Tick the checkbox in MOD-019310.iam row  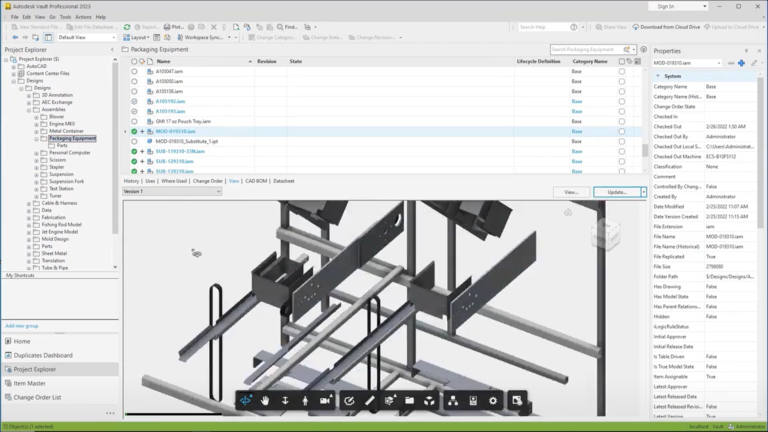[622, 131]
